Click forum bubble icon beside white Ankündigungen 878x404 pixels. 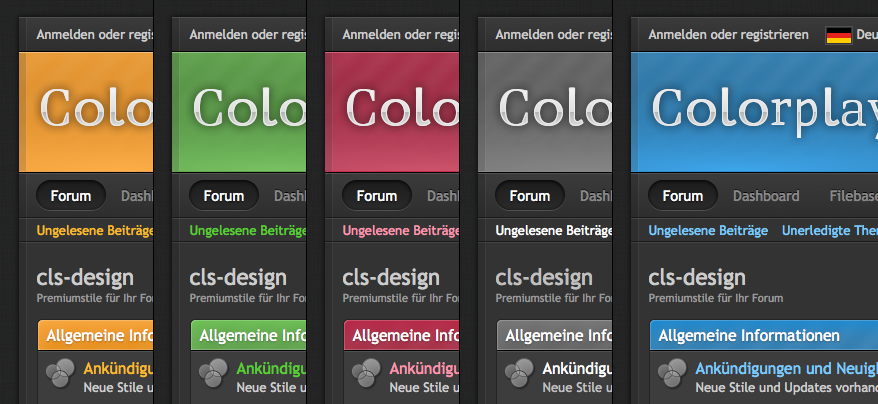[x=518, y=372]
